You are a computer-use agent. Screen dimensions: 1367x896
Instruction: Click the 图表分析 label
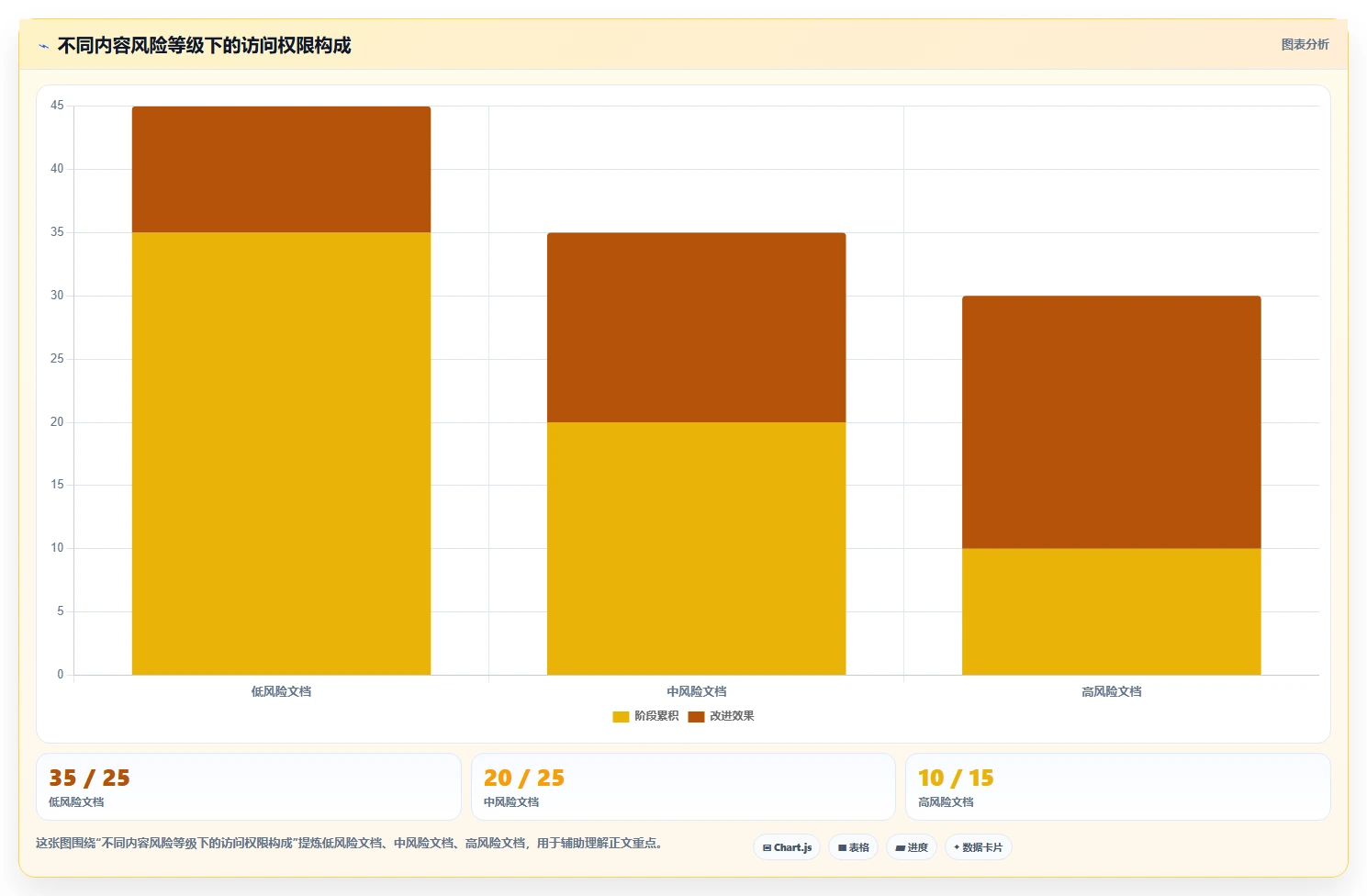[1305, 44]
